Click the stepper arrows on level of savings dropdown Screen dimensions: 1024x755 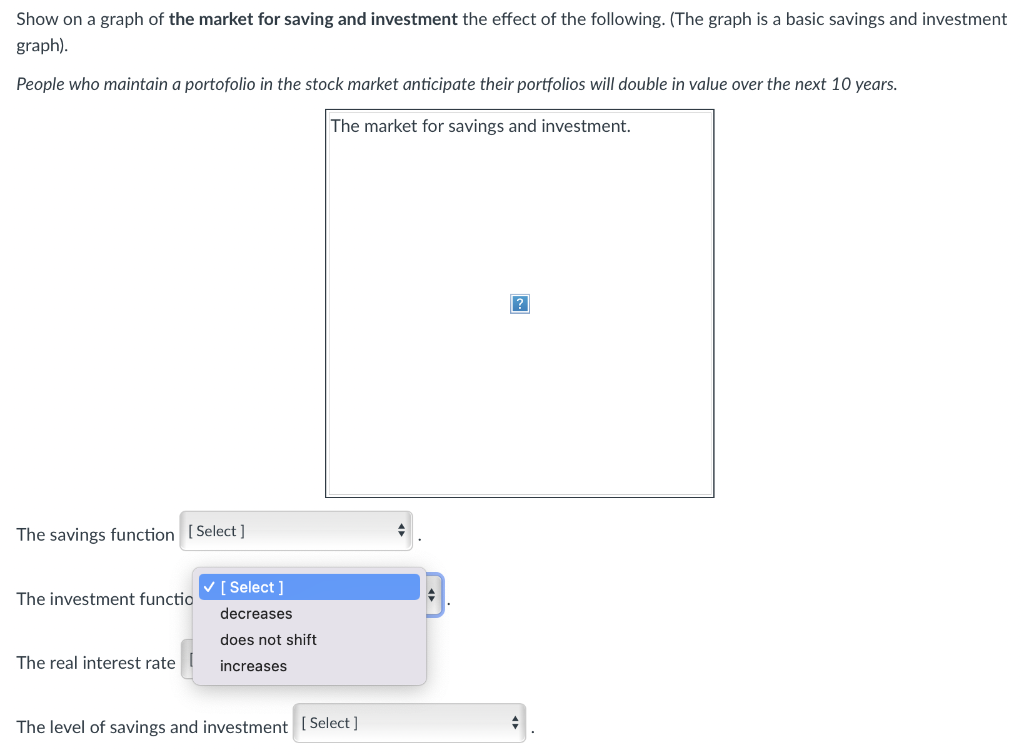coord(514,722)
